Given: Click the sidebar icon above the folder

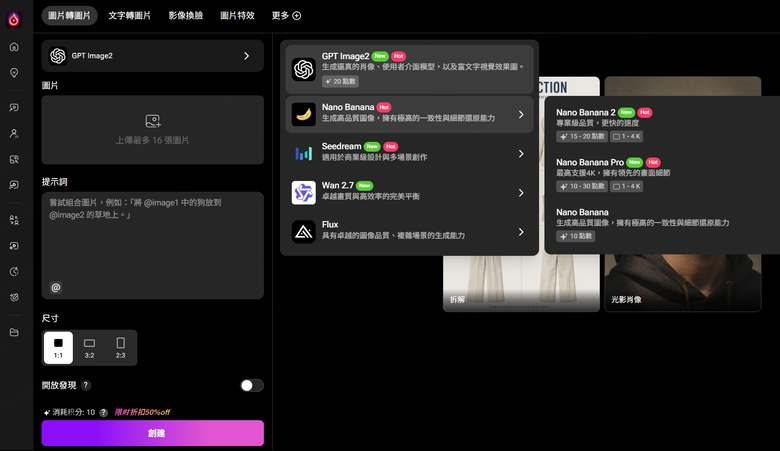Looking at the screenshot, I should 14,297.
